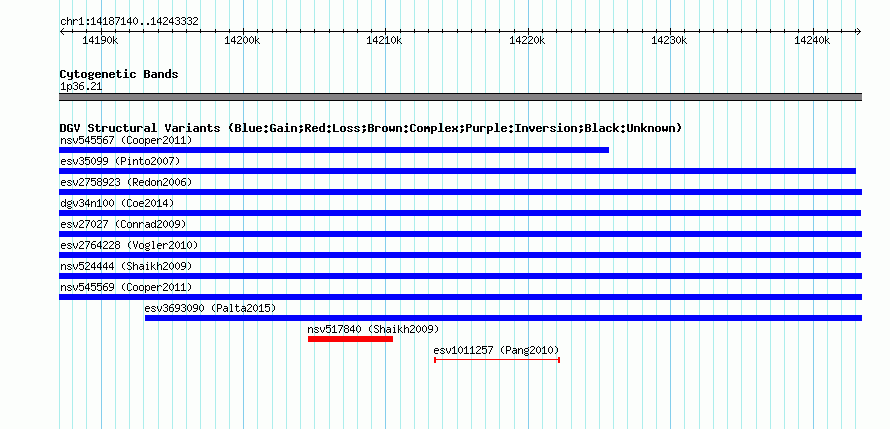Select the 1p36.21 band label
Image resolution: width=890 pixels, height=429 pixels.
tap(81, 87)
